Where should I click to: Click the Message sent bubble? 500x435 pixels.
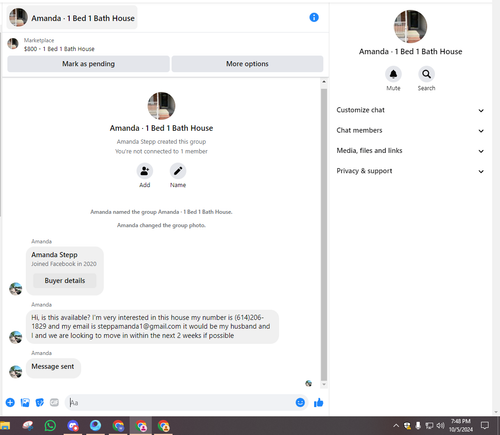tap(53, 368)
